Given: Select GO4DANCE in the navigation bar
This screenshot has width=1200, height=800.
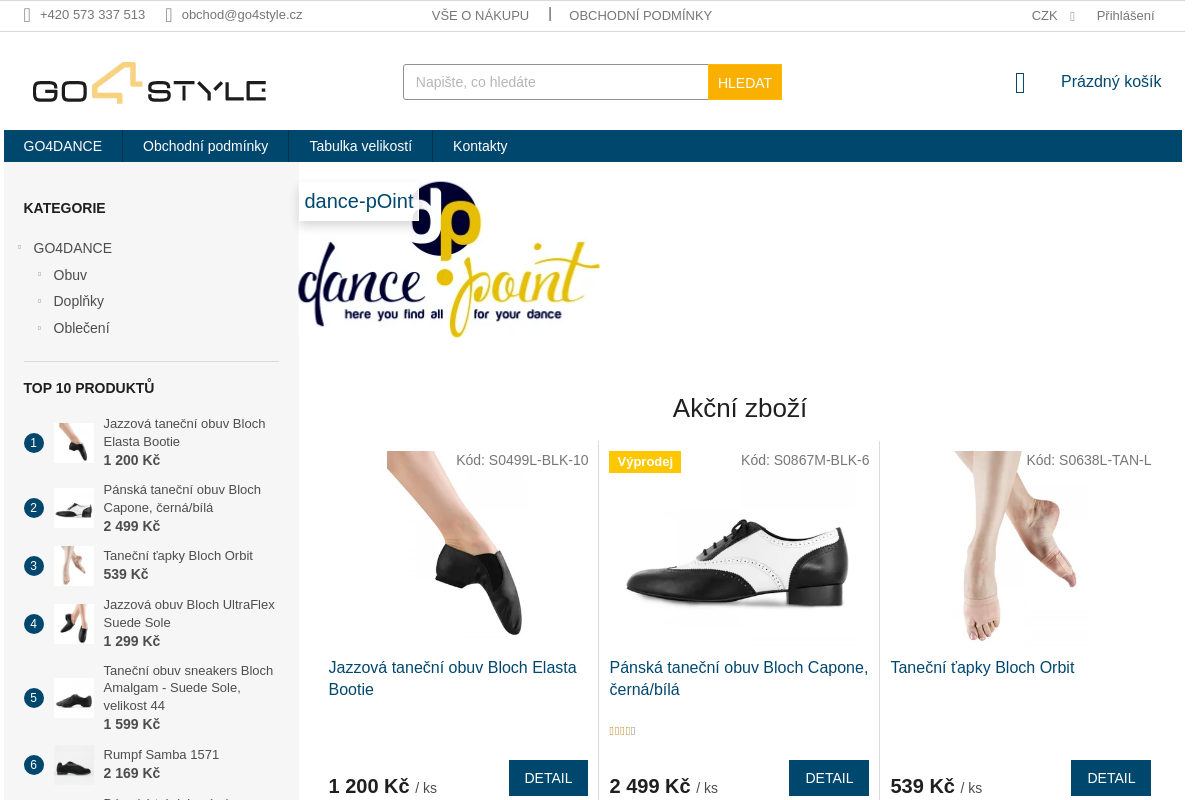Looking at the screenshot, I should (x=63, y=146).
